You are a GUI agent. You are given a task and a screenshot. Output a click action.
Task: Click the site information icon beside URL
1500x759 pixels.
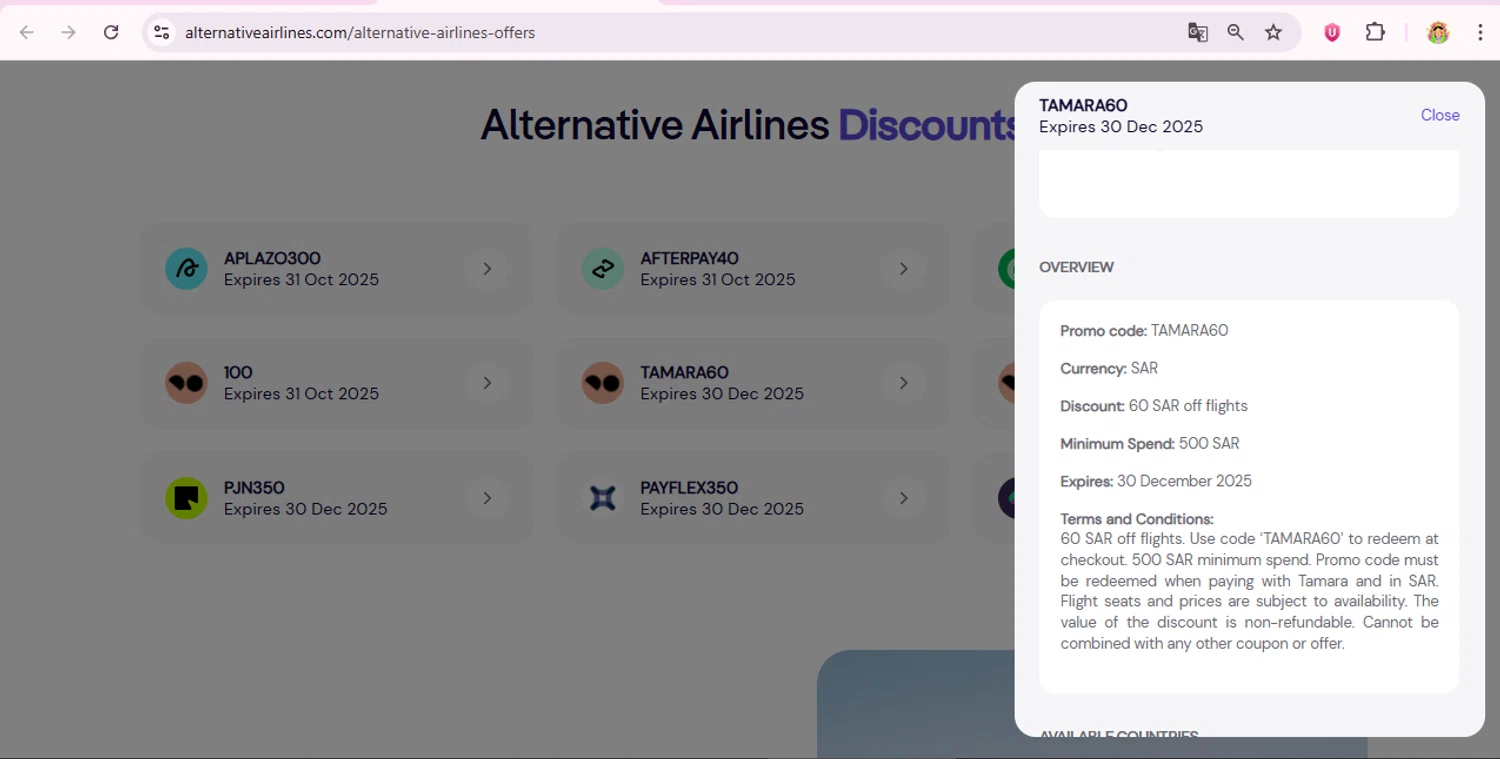[161, 32]
